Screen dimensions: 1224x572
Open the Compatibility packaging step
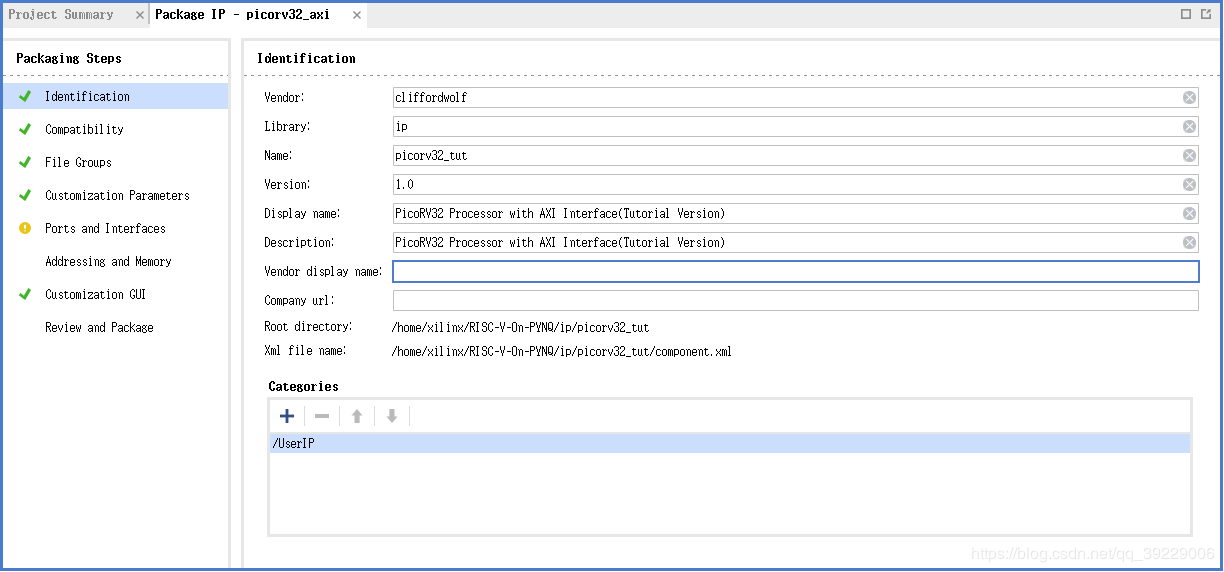84,130
